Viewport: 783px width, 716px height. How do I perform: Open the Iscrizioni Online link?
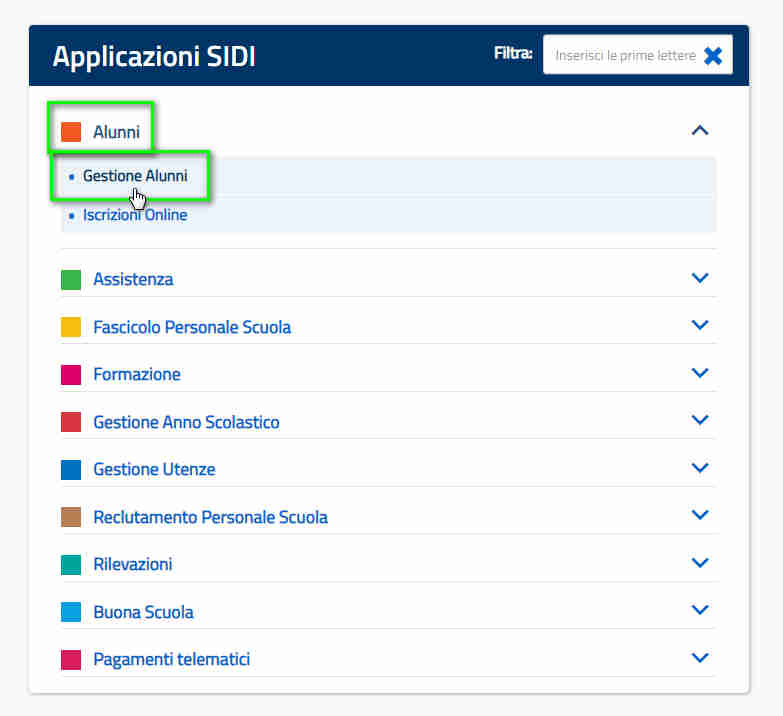click(x=135, y=215)
